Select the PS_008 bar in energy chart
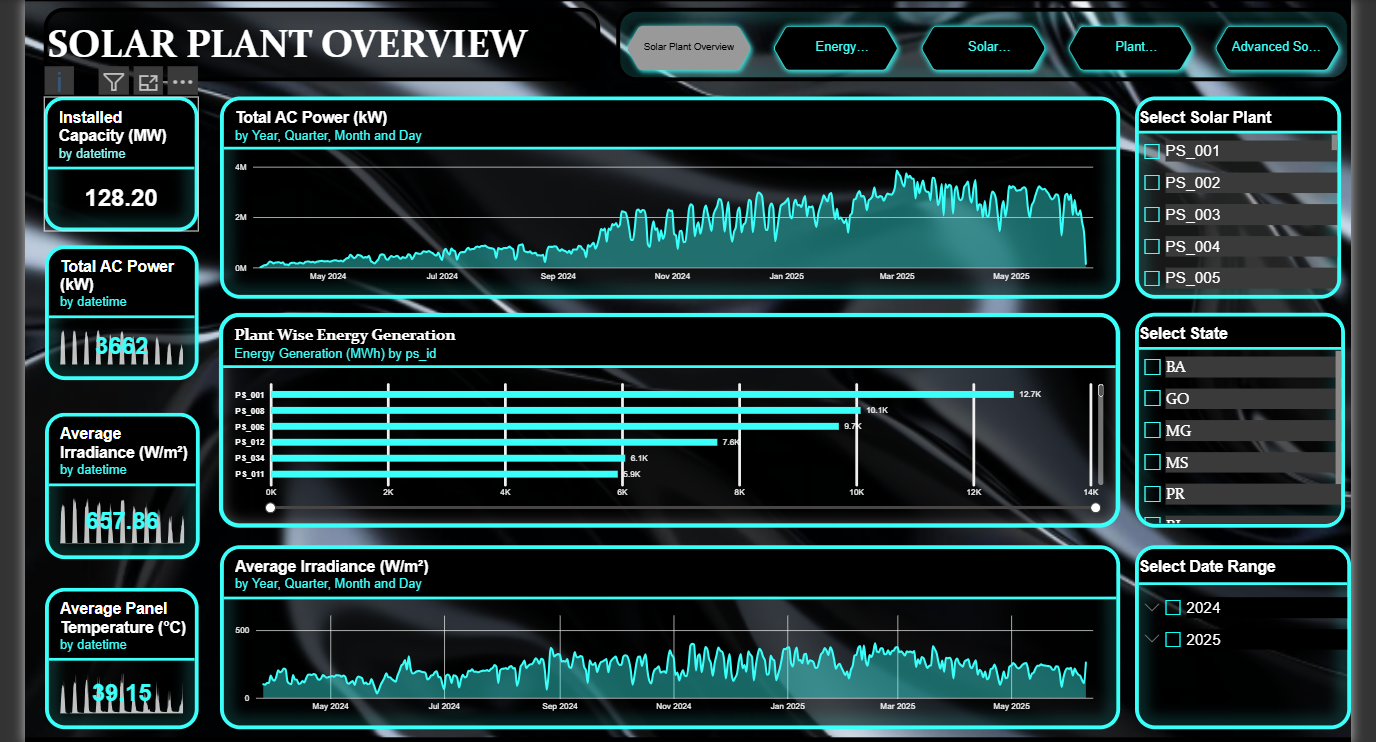 [566, 410]
